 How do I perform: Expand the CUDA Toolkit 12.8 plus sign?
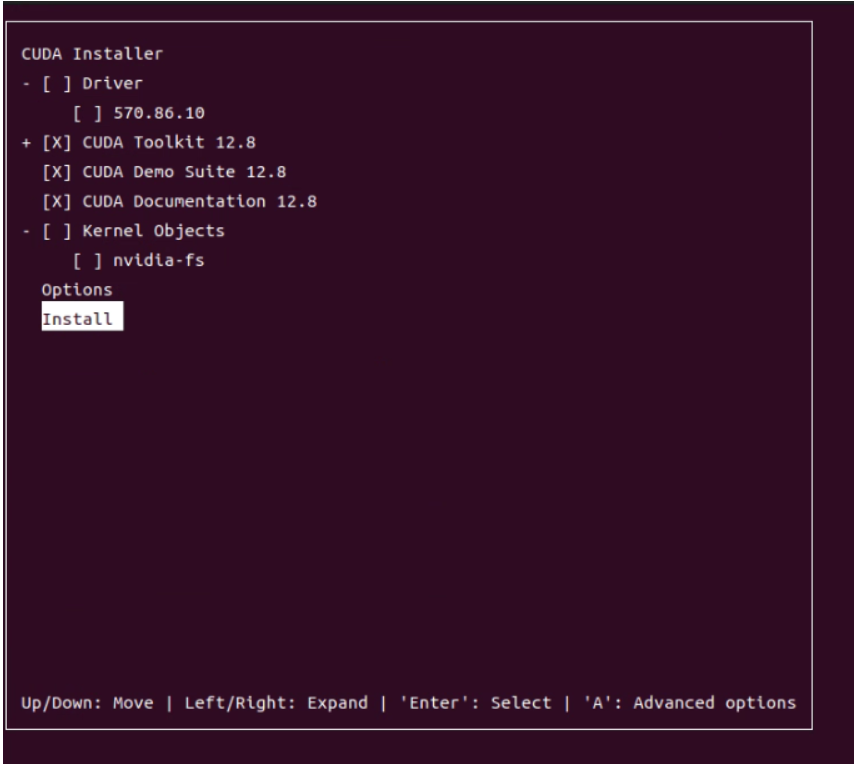(25, 142)
